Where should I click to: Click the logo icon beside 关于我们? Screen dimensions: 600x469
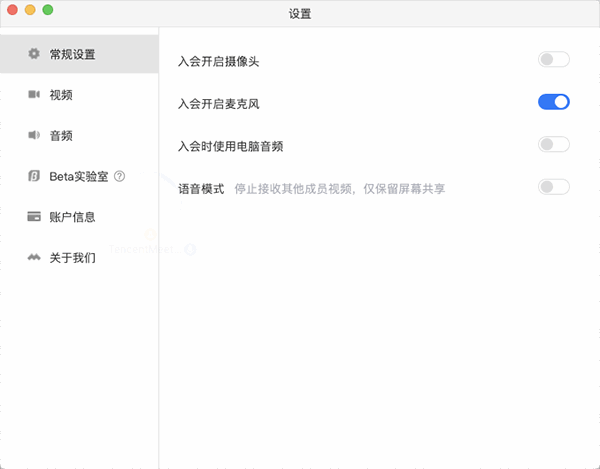34,257
